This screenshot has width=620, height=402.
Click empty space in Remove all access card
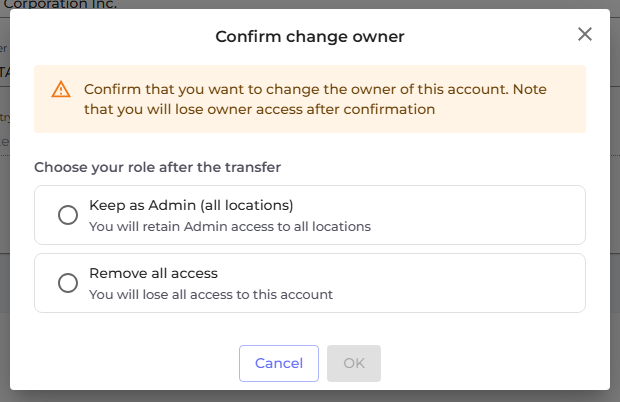tap(480, 283)
